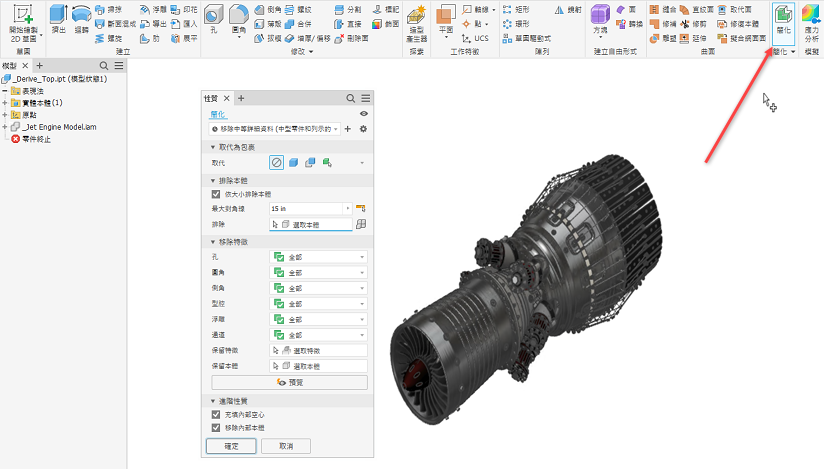Image resolution: width=824 pixels, height=469 pixels.
Task: Expand the 實體本體(1) tree node
Action: pos(5,103)
